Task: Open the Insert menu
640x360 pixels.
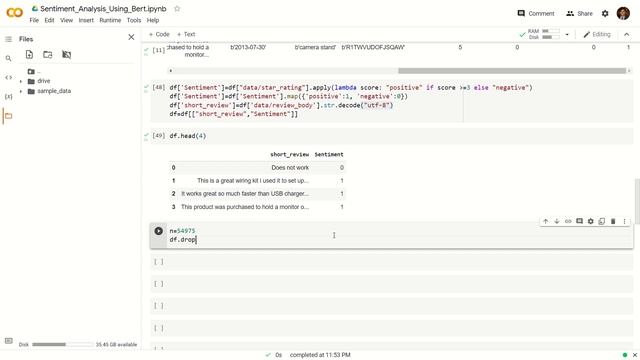Action: (x=86, y=20)
